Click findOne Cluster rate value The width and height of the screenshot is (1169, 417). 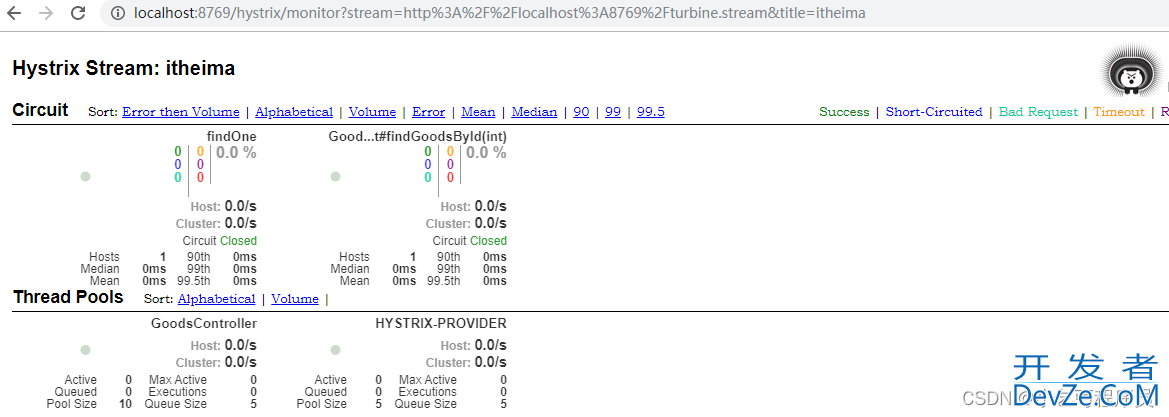coord(241,223)
